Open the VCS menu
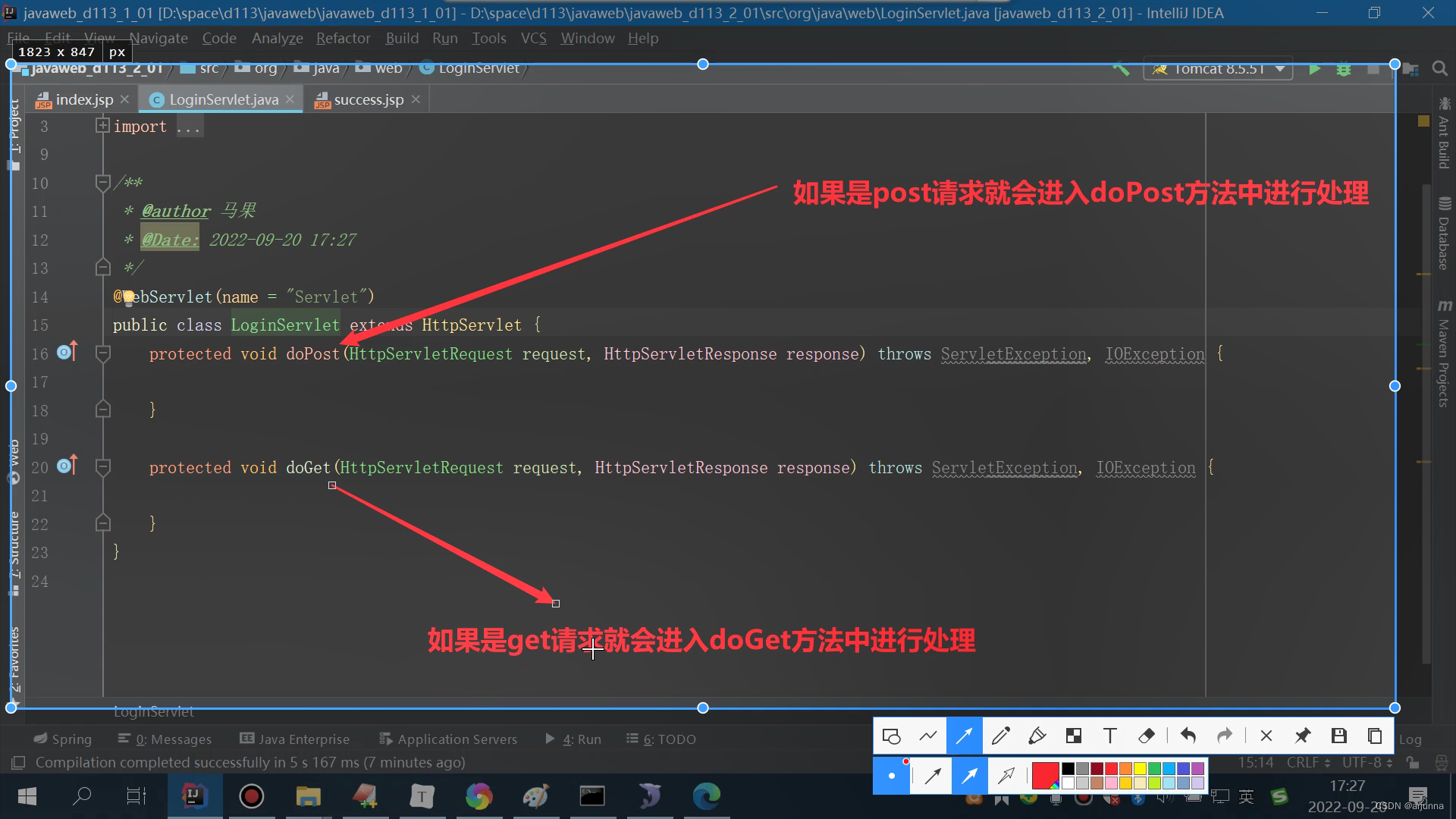1456x819 pixels. (533, 38)
